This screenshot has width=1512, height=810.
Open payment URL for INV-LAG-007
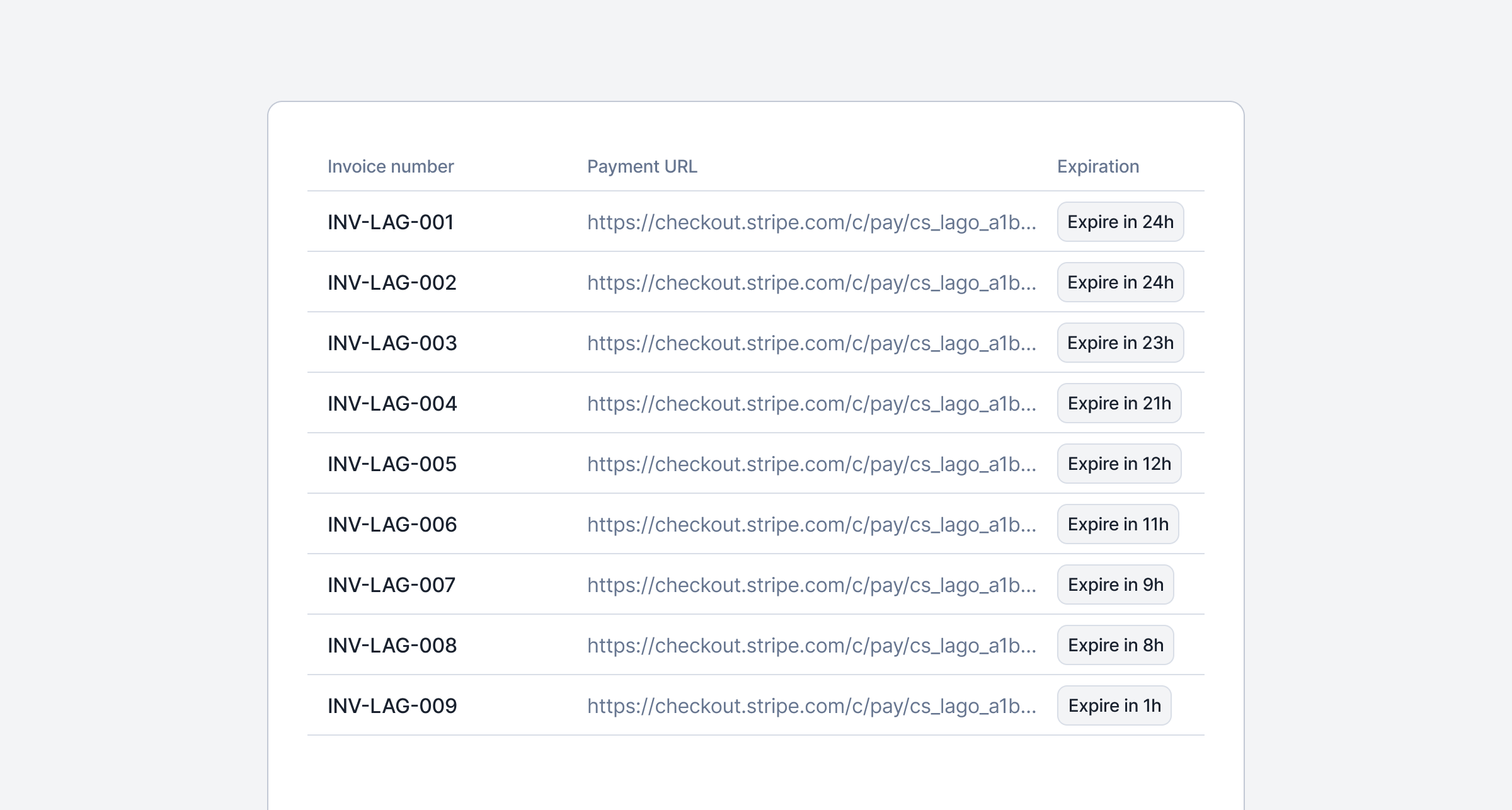pos(811,585)
